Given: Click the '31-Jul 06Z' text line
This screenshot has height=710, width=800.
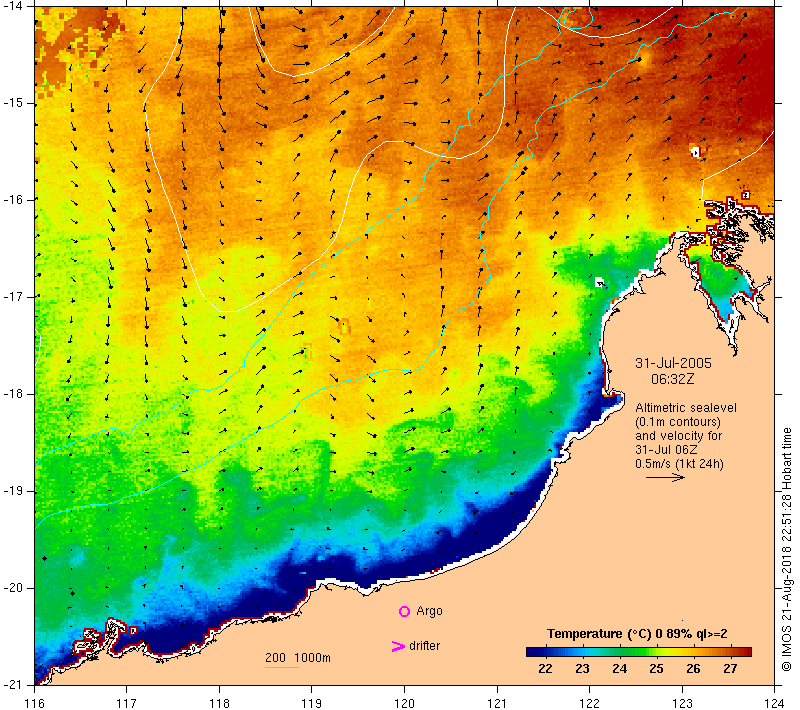Looking at the screenshot, I should [x=666, y=449].
